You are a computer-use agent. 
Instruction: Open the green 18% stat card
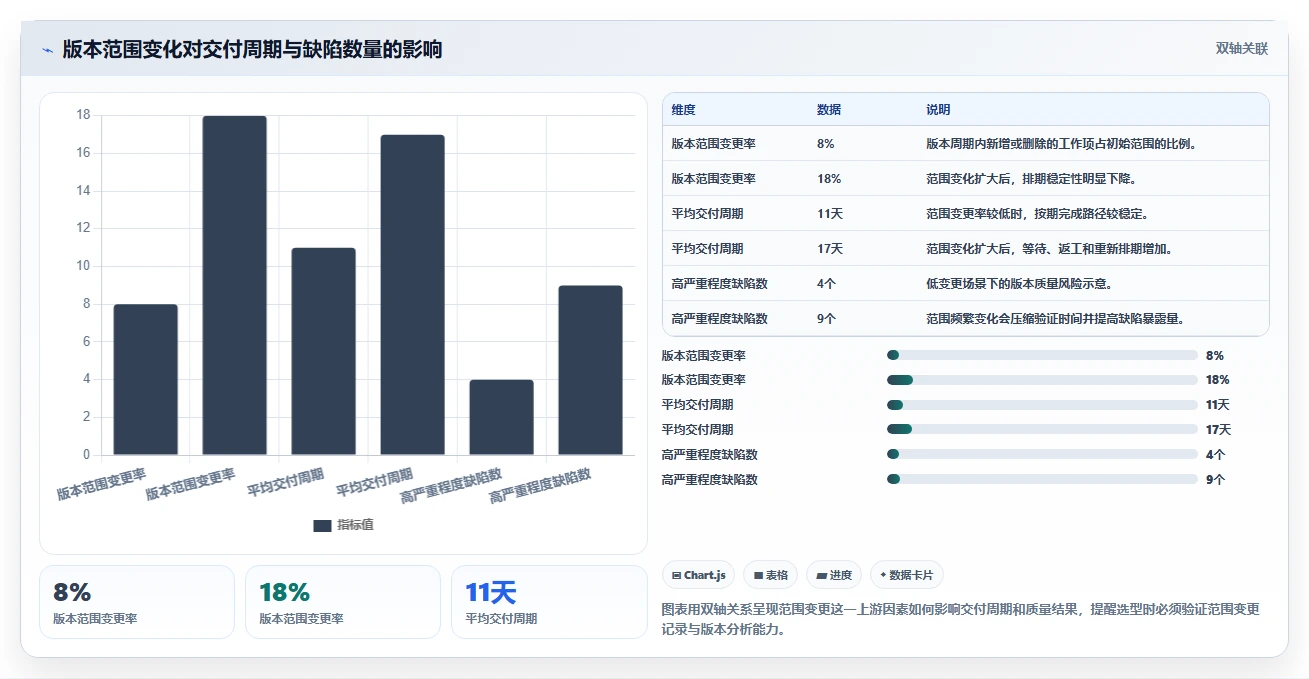point(343,602)
